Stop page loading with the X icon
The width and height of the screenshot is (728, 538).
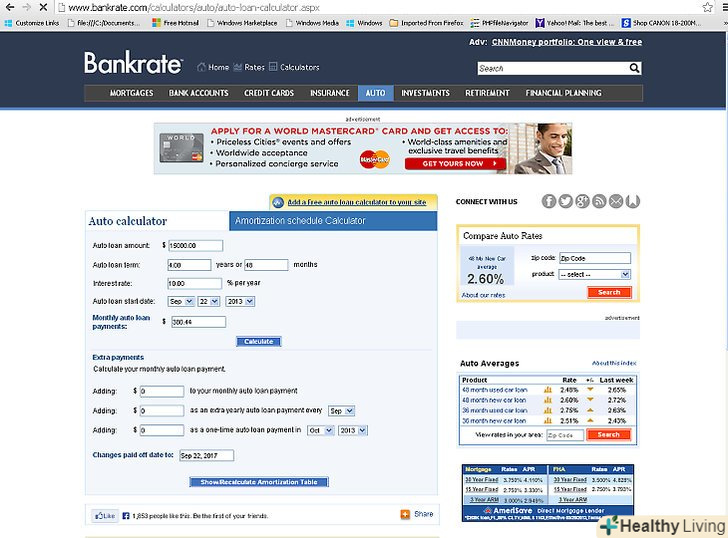43,7
